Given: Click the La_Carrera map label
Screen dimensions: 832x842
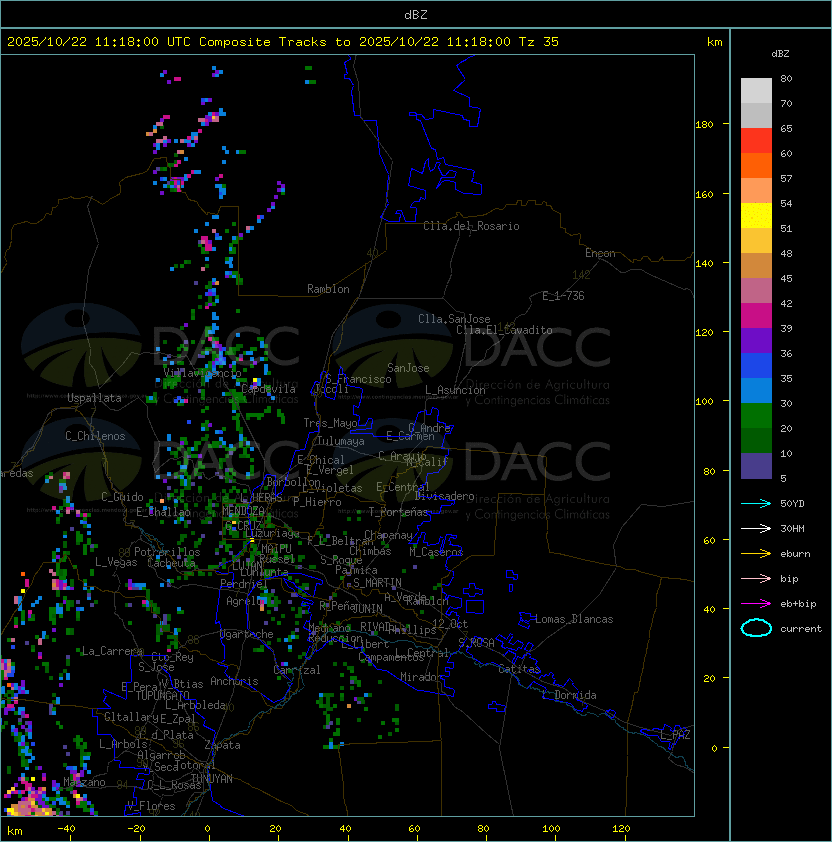Looking at the screenshot, I should pyautogui.click(x=112, y=651).
